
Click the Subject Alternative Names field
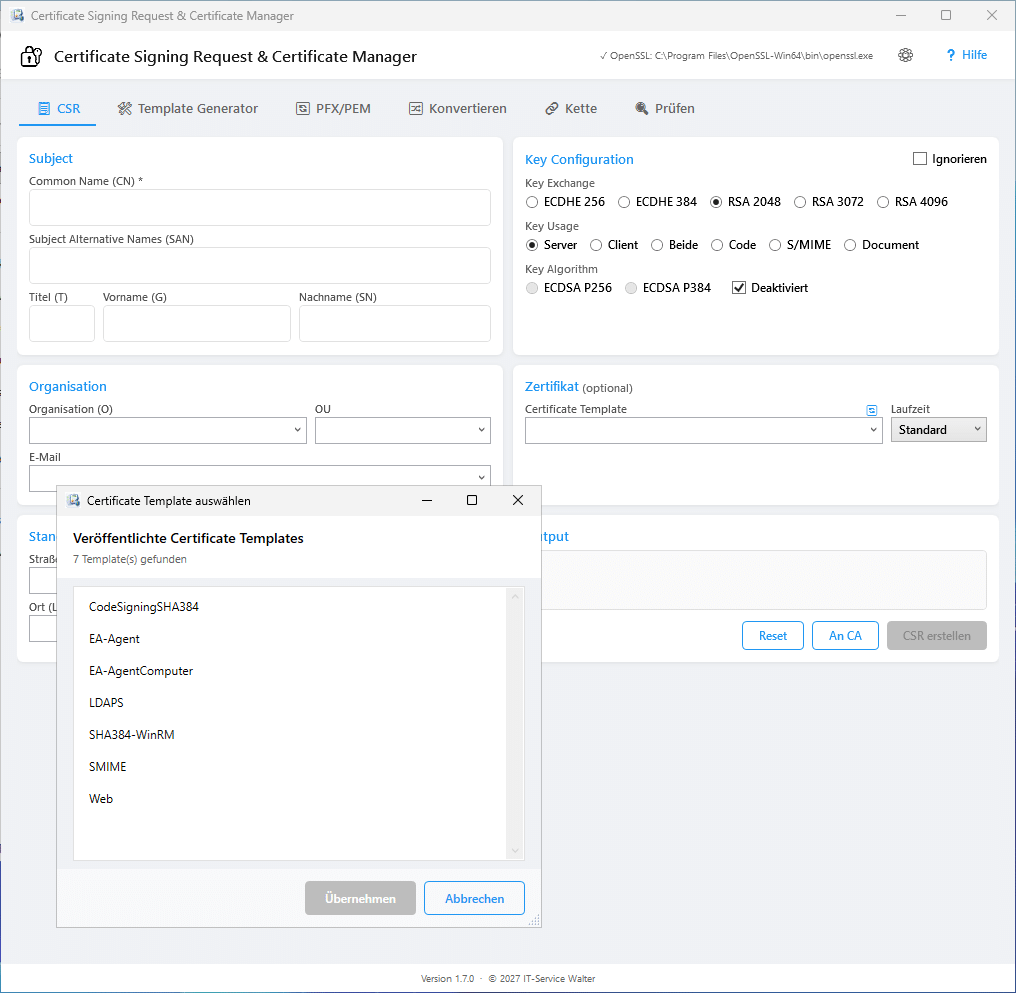[259, 266]
